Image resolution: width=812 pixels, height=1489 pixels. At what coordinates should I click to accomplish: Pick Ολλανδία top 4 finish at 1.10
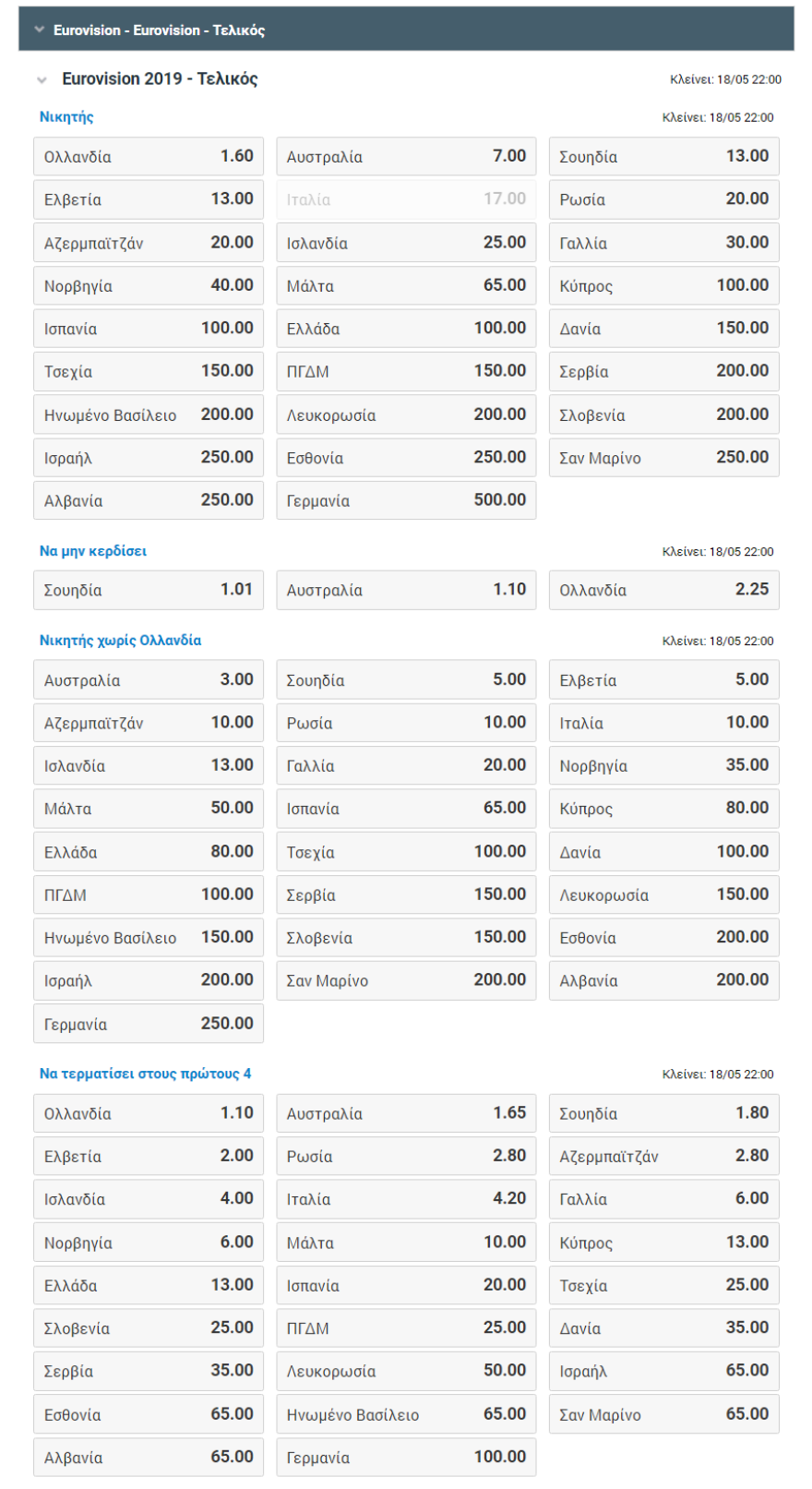coord(149,1113)
